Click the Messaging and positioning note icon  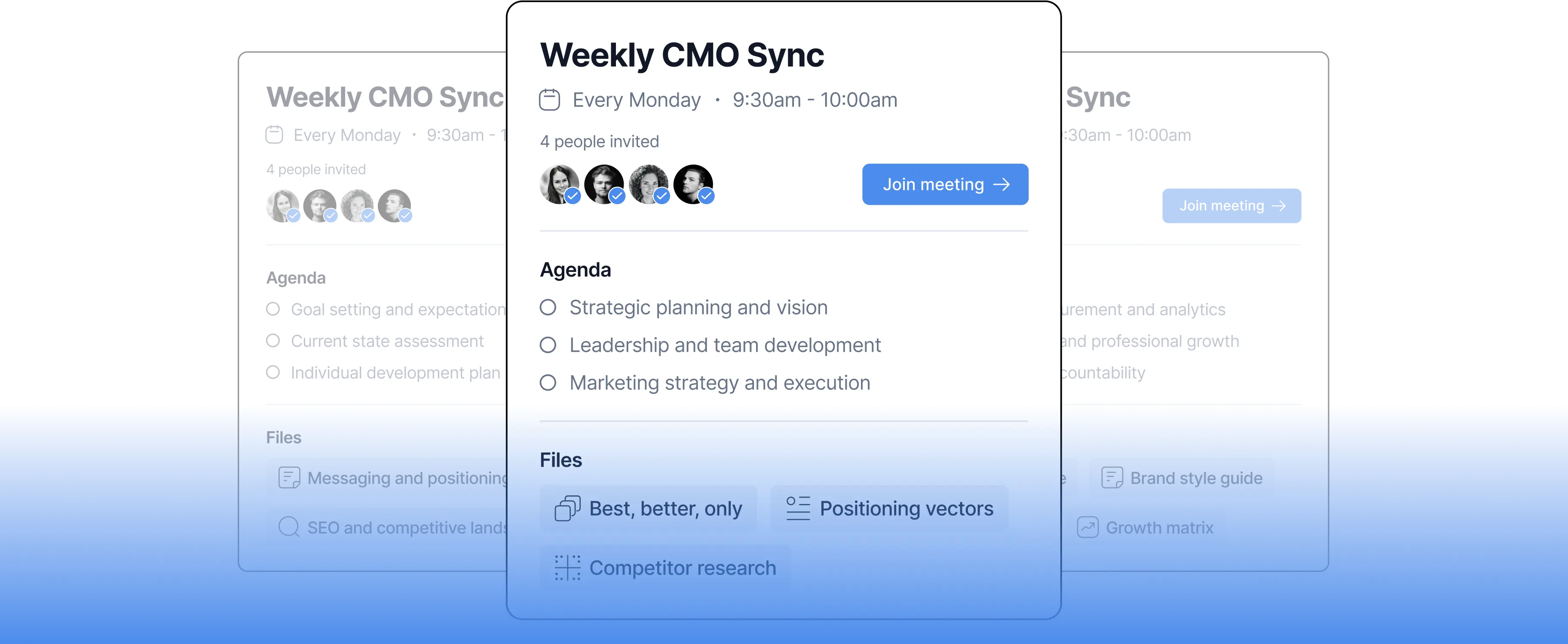pyautogui.click(x=289, y=478)
